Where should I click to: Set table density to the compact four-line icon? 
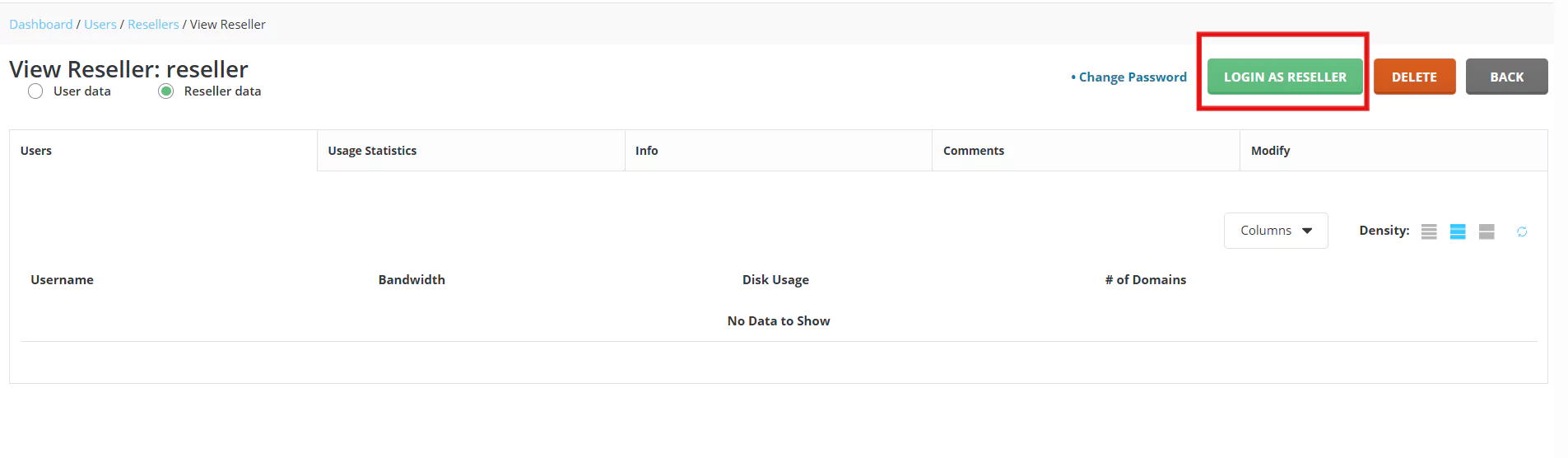coord(1429,231)
